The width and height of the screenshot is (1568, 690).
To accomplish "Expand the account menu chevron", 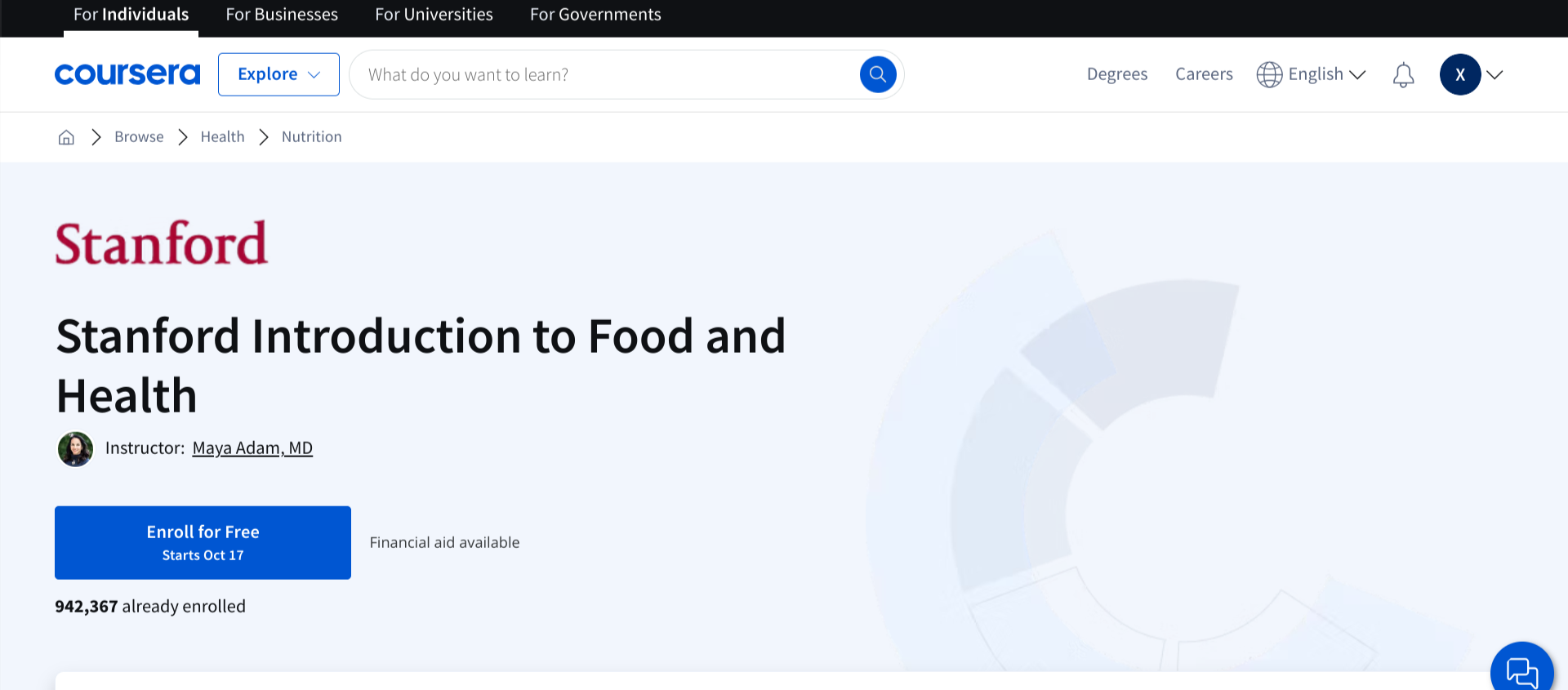I will [x=1495, y=74].
